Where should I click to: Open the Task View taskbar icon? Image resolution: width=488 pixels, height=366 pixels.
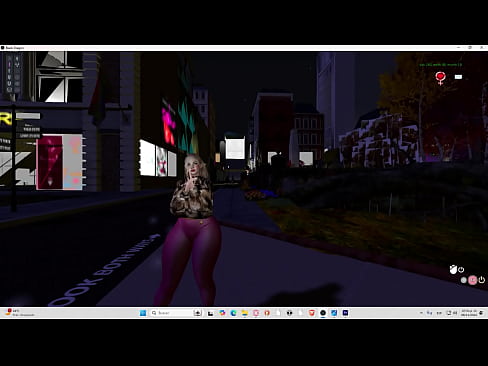click(x=210, y=313)
